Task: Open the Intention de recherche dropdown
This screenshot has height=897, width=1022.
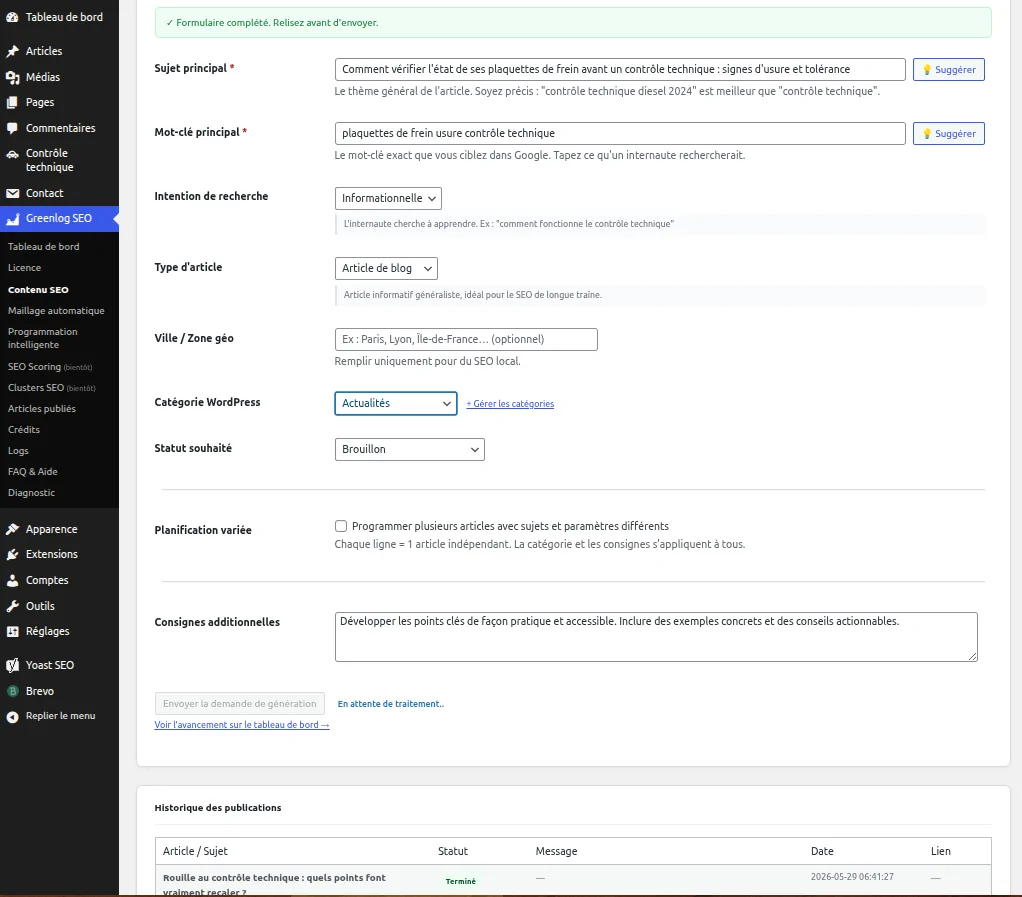Action: pos(388,198)
